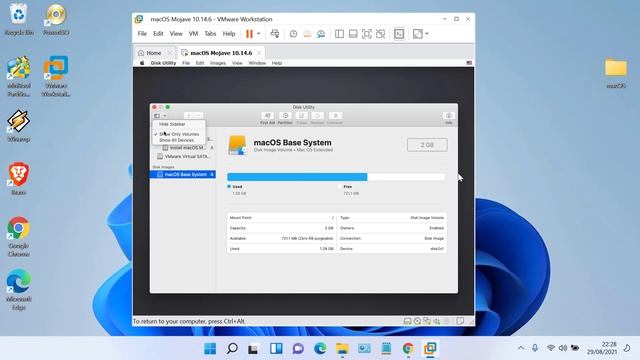Expand the sidebar view dropdown arrow
Screen dimensions: 640x360
(x=164, y=116)
